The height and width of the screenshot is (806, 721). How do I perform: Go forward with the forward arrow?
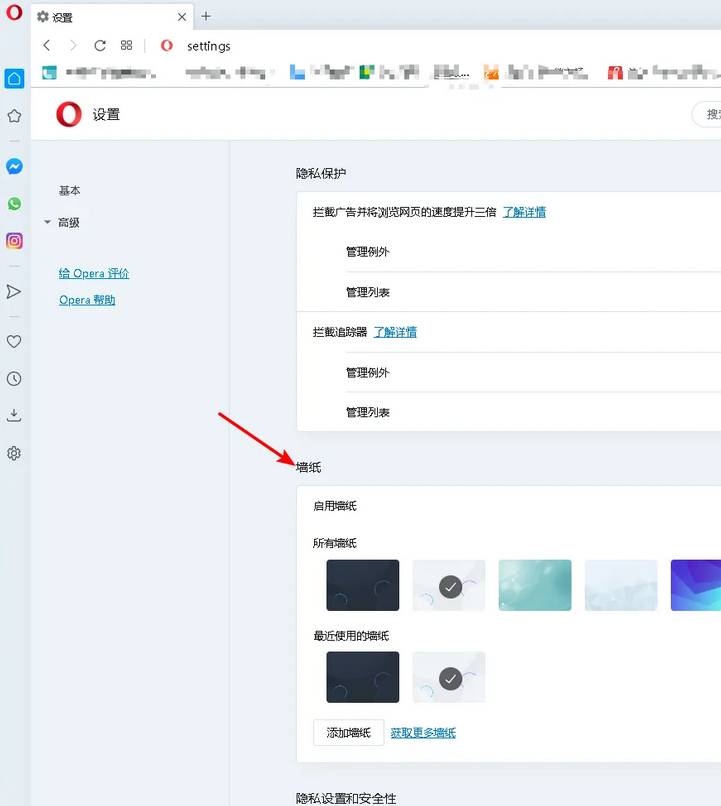pos(73,46)
